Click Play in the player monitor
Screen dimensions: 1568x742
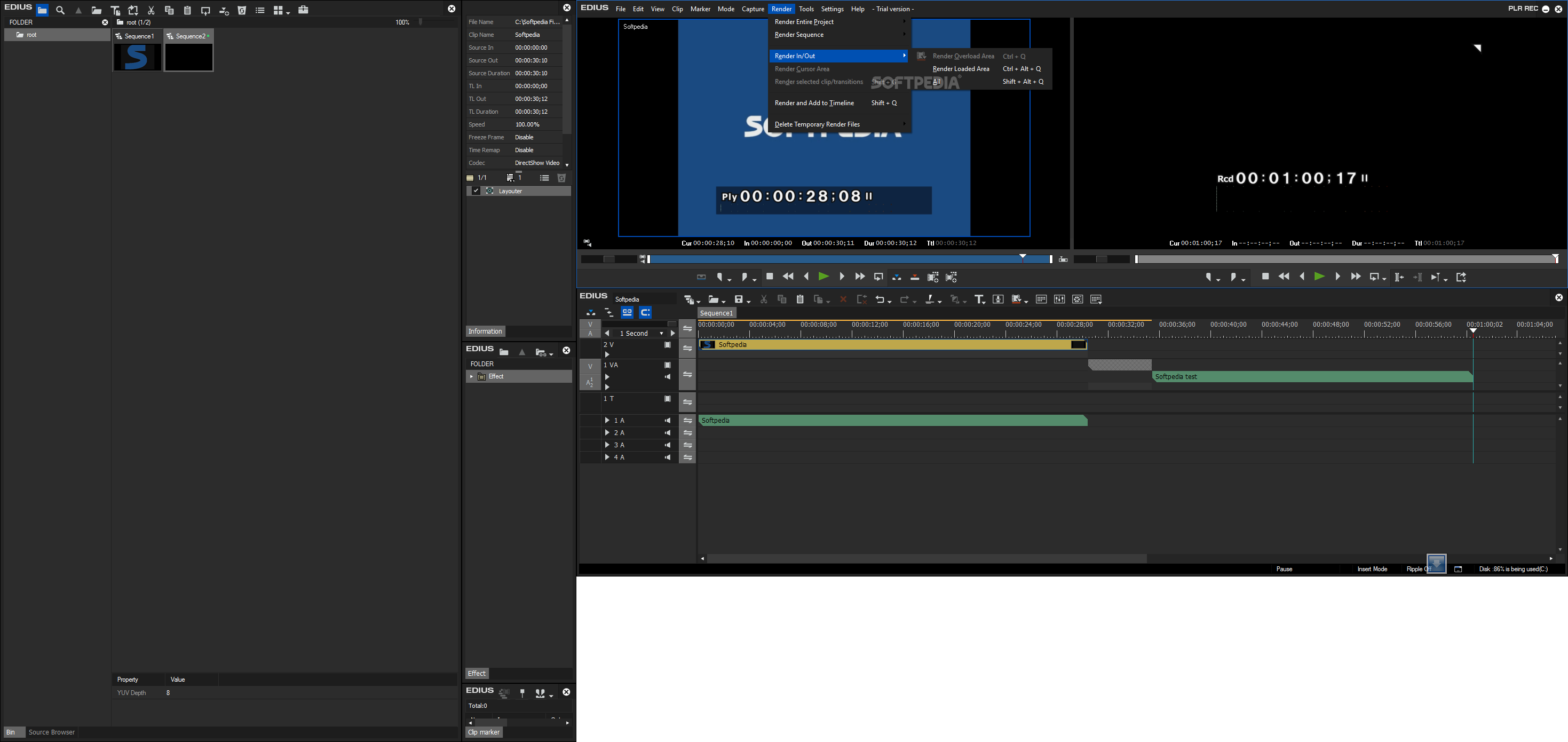point(823,277)
